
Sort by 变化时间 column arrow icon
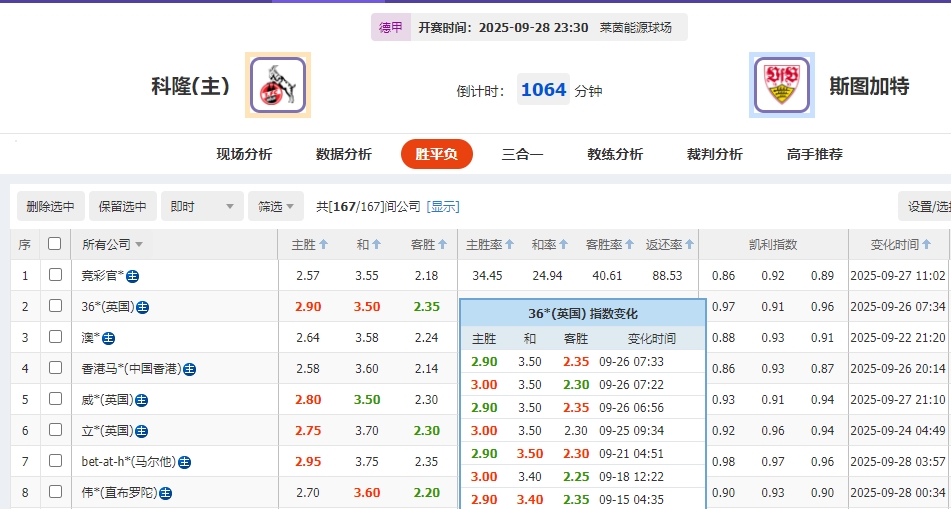[x=926, y=244]
